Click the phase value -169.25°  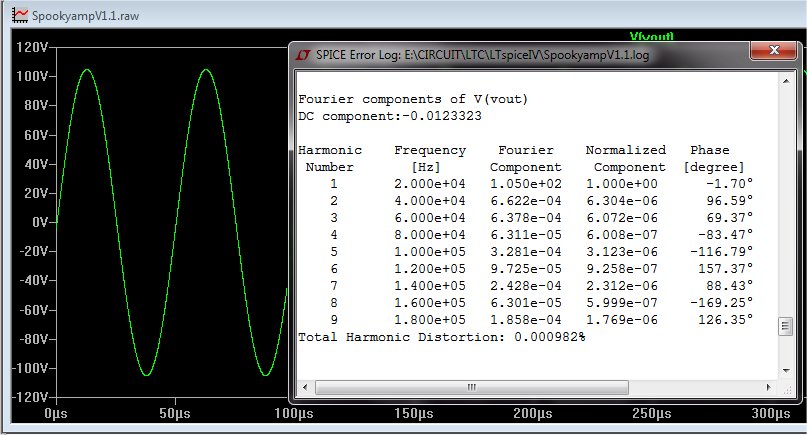pyautogui.click(x=721, y=303)
